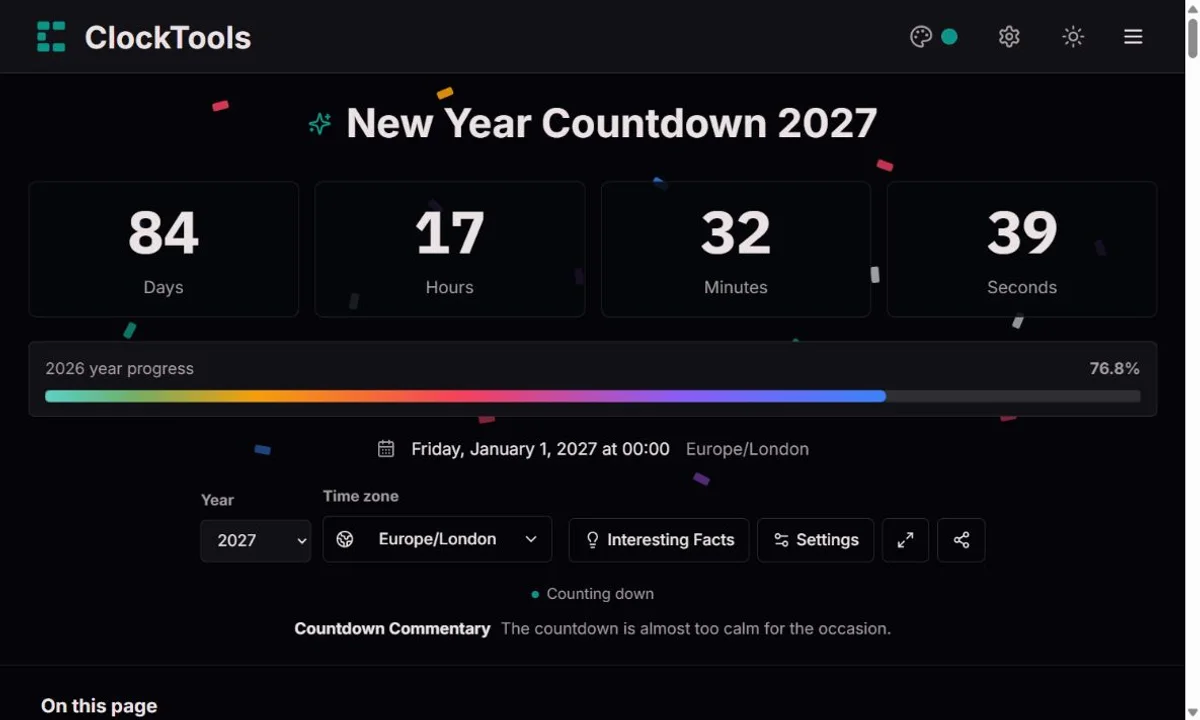1200x720 pixels.
Task: Click the Minutes countdown card
Action: tap(736, 249)
